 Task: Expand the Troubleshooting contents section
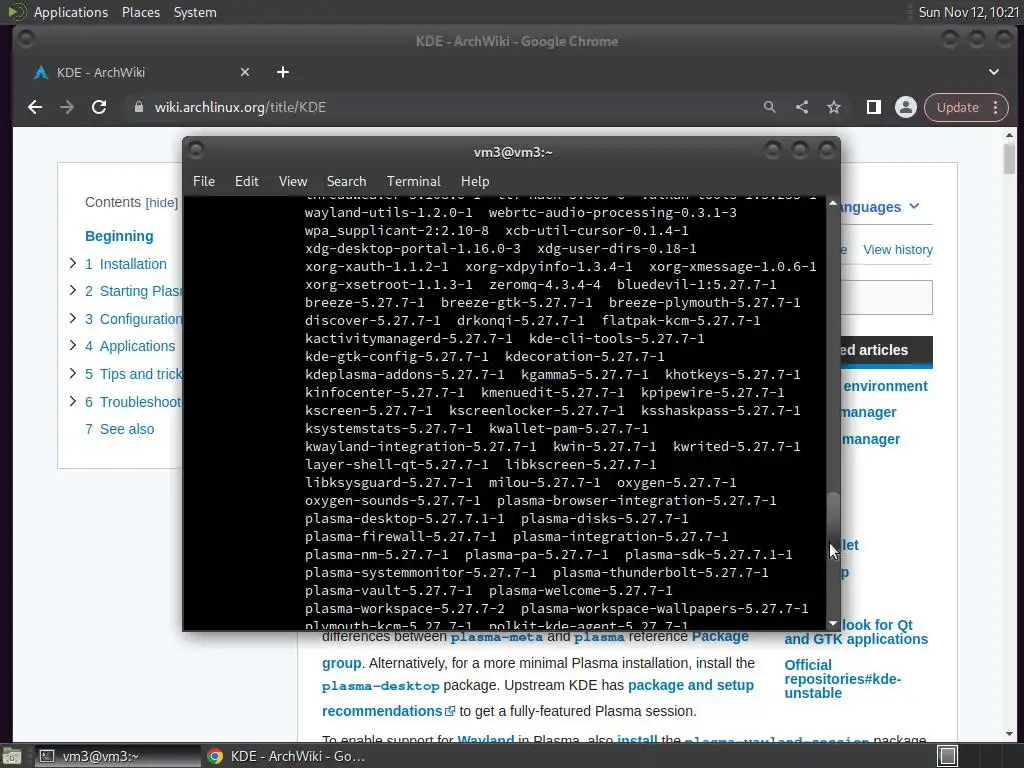(x=72, y=401)
